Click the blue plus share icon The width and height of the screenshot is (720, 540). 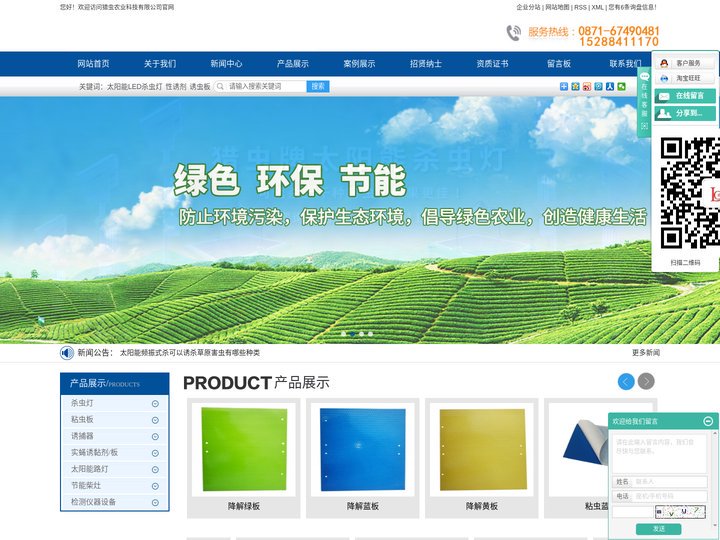coord(564,86)
